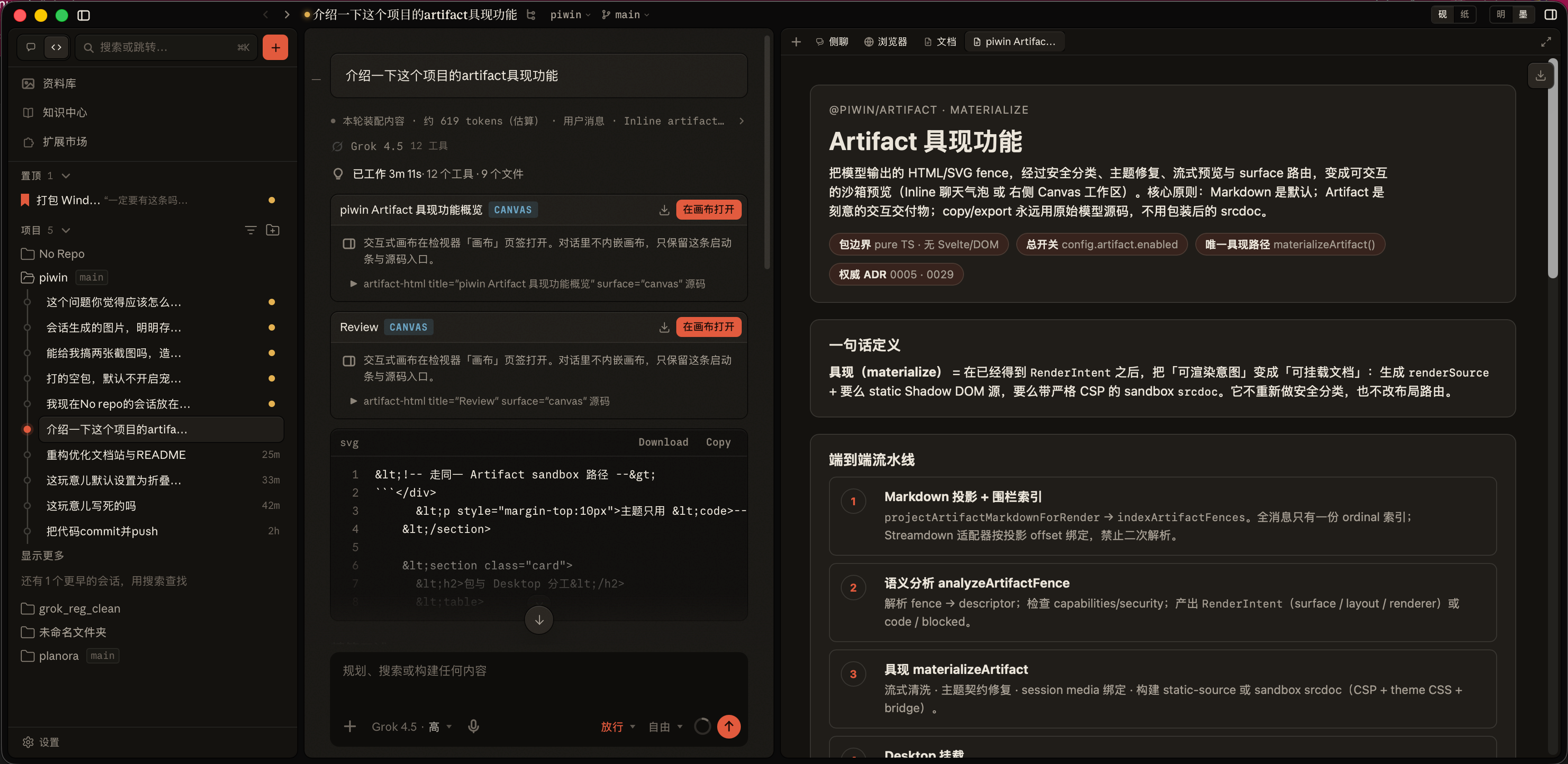This screenshot has width=1568, height=764.
Task: Add a new inspector tab with plus
Action: point(795,42)
